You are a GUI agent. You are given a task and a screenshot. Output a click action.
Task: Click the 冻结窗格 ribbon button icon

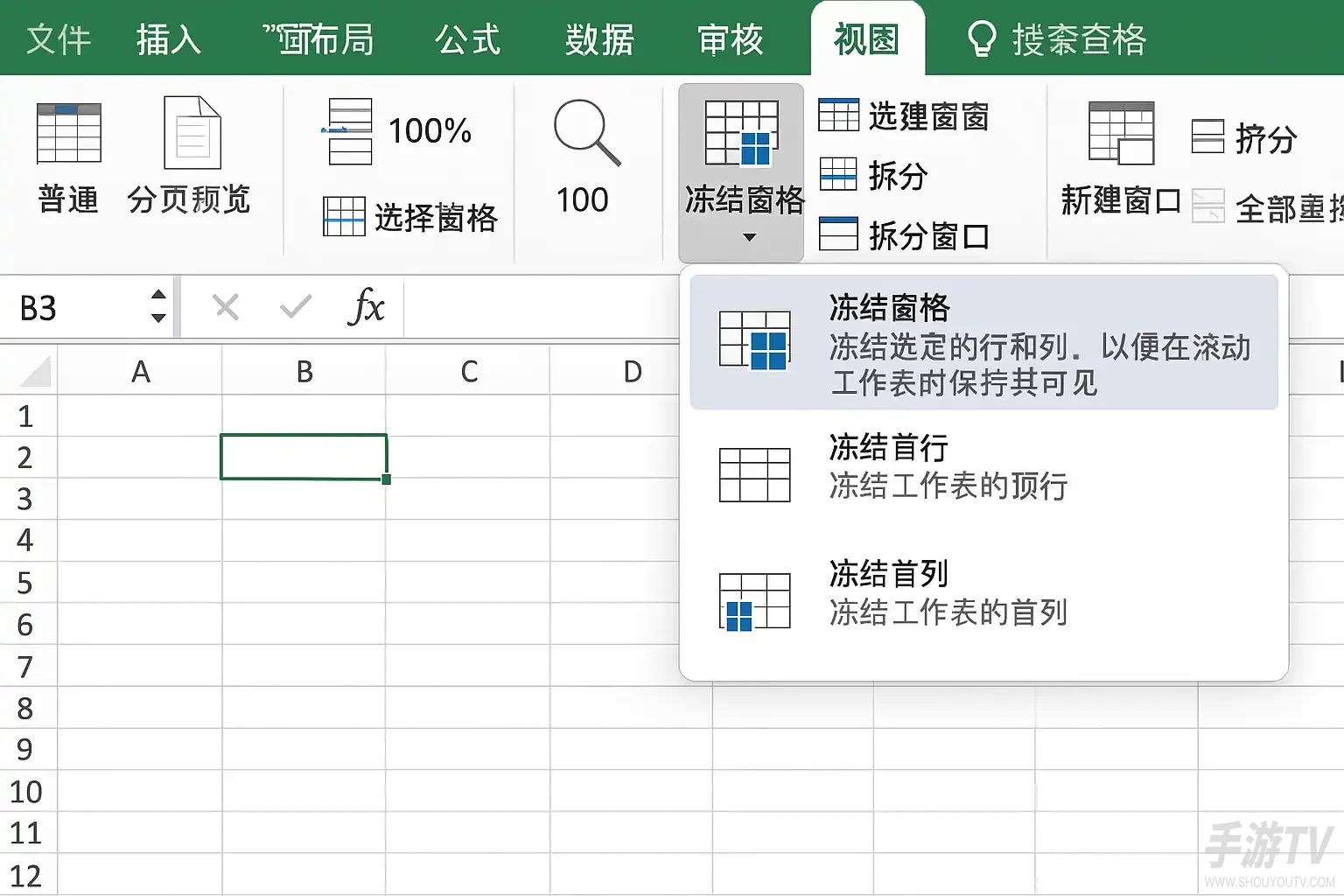[741, 133]
